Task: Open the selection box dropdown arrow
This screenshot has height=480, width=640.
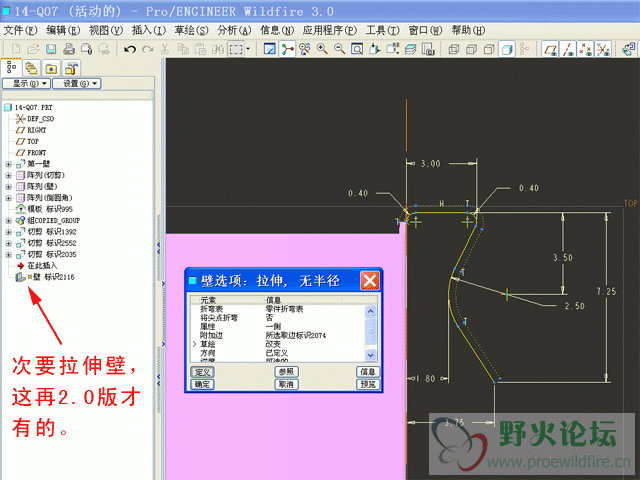Action: click(248, 49)
